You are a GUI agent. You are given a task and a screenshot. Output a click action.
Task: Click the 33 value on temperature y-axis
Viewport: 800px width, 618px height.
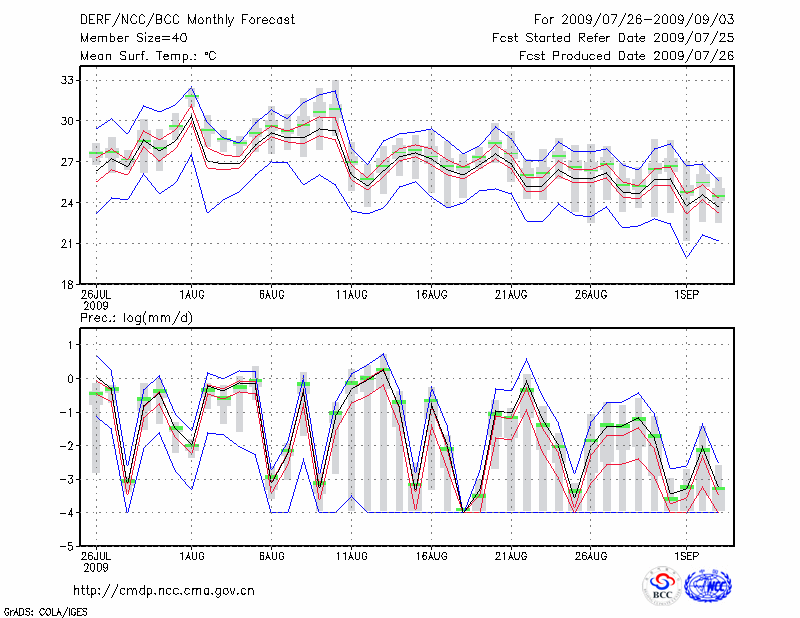pos(67,80)
